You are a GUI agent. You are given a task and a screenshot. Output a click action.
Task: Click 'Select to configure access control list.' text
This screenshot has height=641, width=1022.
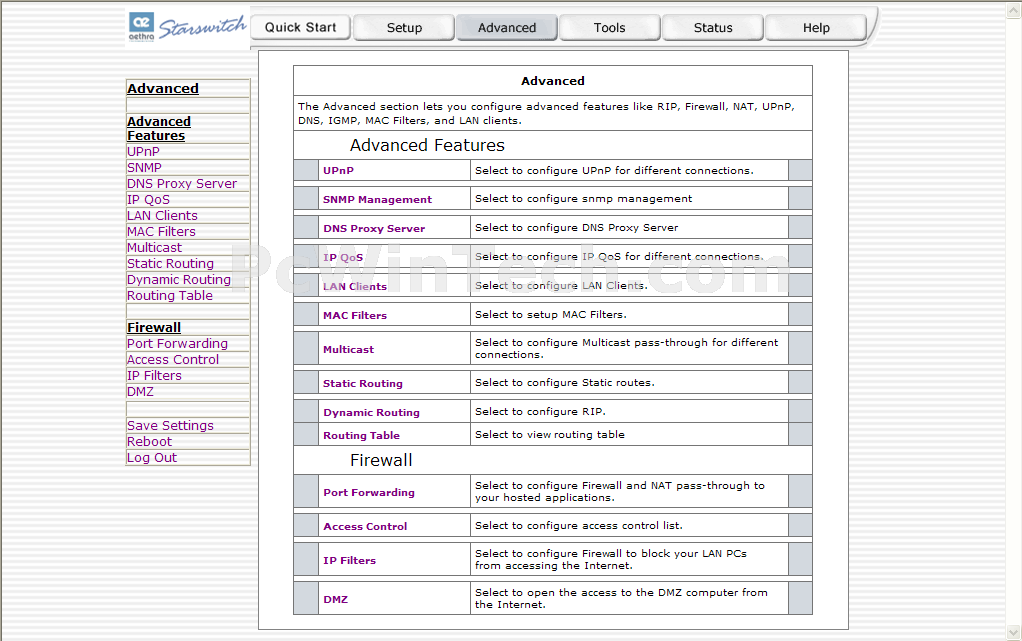click(x=579, y=526)
